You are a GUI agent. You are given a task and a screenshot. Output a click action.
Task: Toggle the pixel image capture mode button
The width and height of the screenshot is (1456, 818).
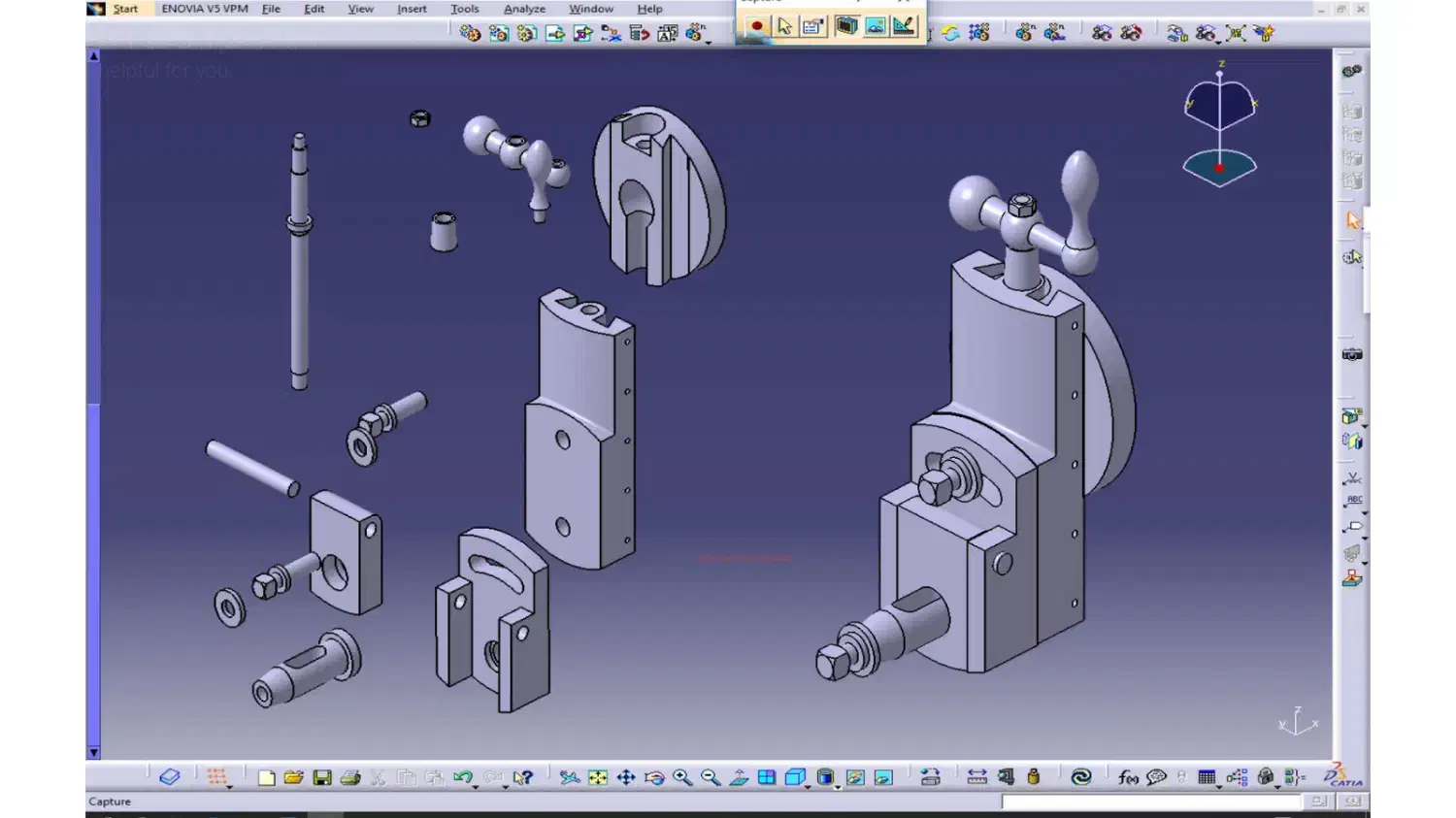[875, 27]
